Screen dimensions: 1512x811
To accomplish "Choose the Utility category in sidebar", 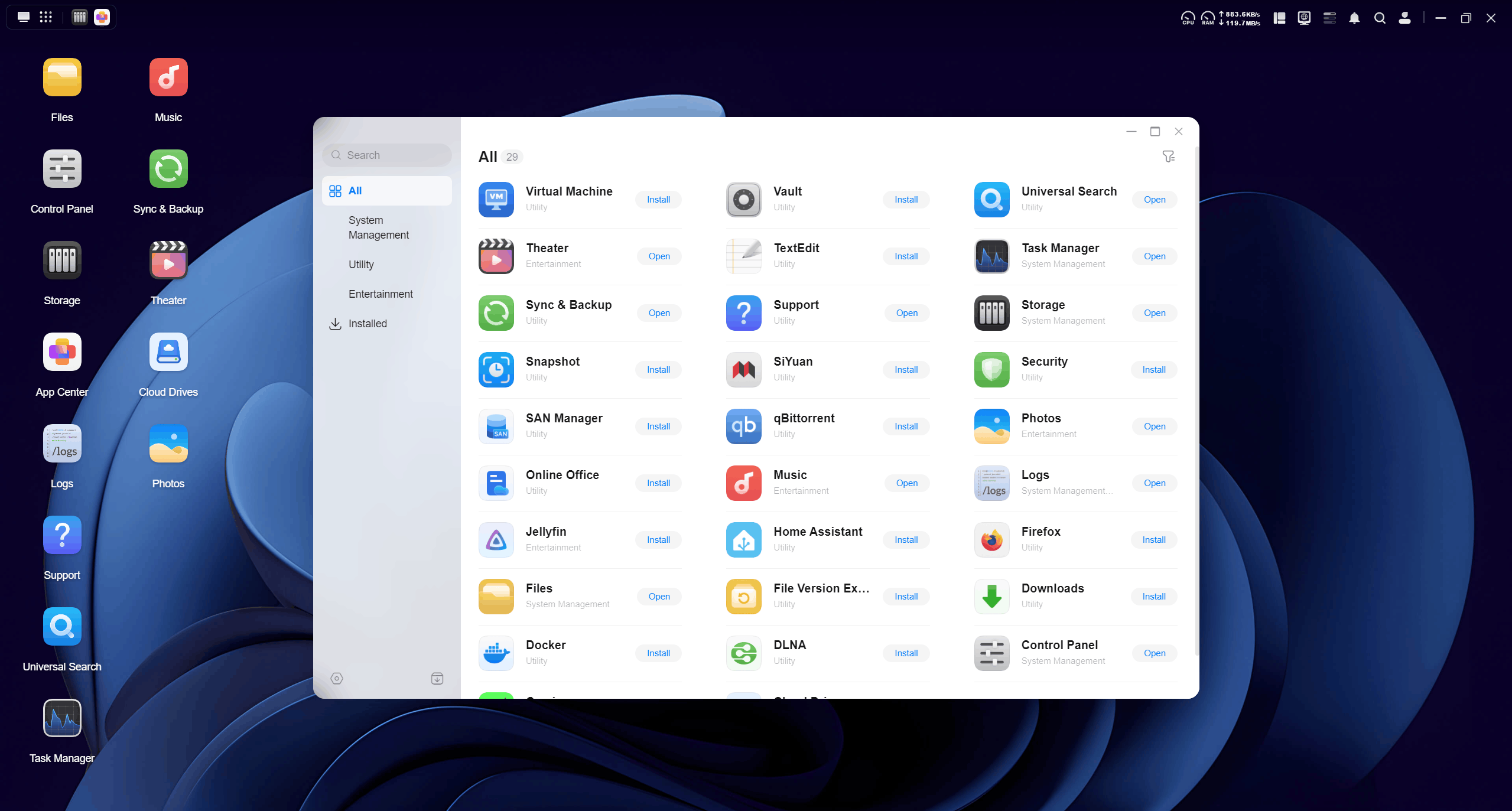I will point(361,265).
